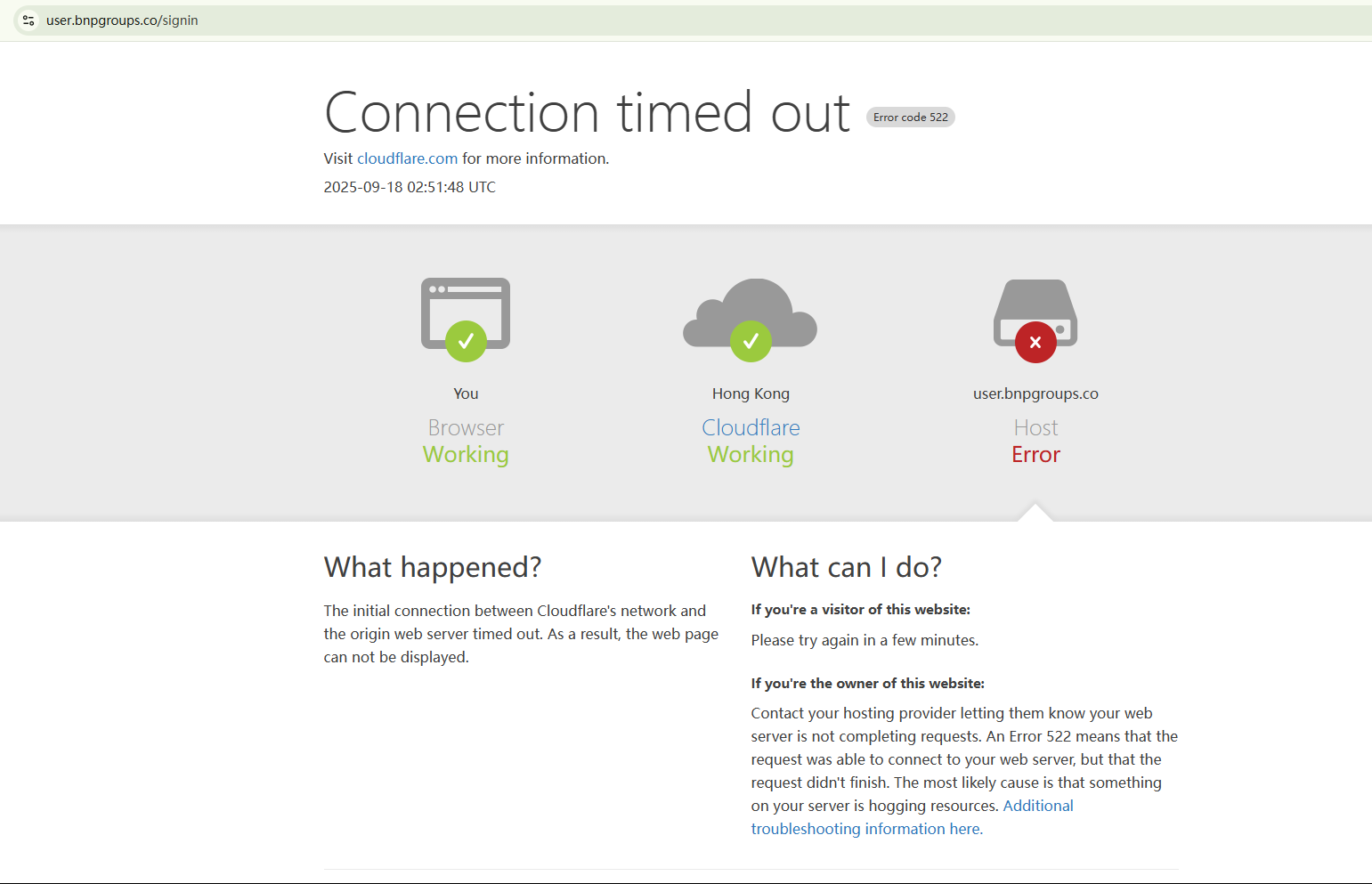Click the Error code 522 badge
The image size is (1372, 884).
[x=911, y=117]
